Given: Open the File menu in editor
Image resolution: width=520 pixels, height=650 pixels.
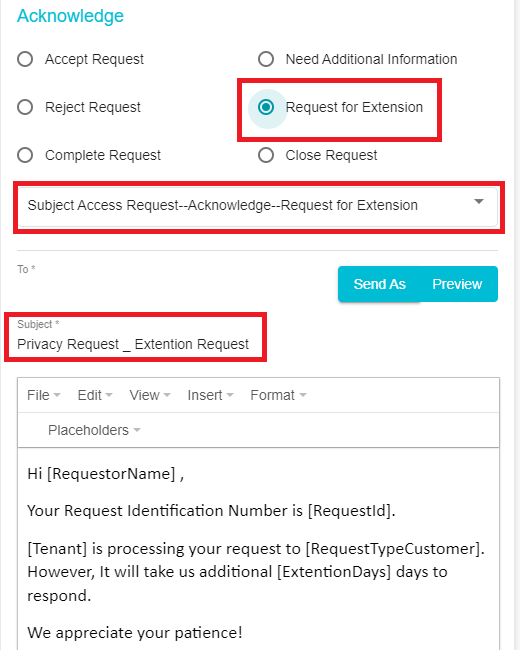Looking at the screenshot, I should [44, 395].
